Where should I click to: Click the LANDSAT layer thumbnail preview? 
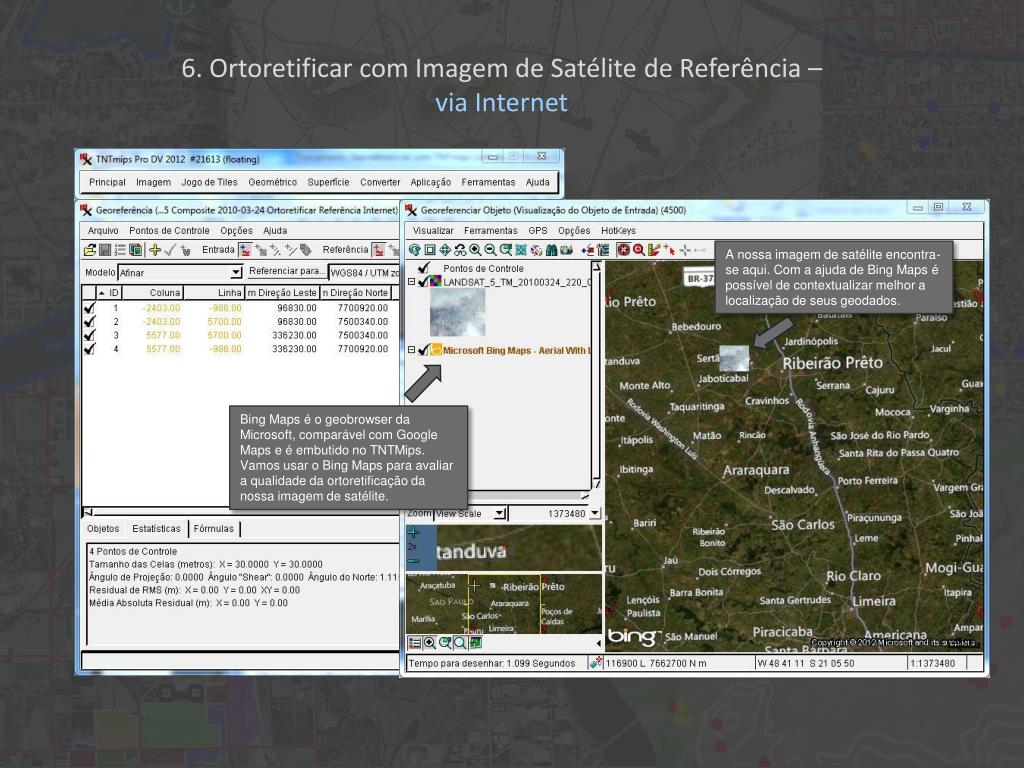(x=457, y=313)
